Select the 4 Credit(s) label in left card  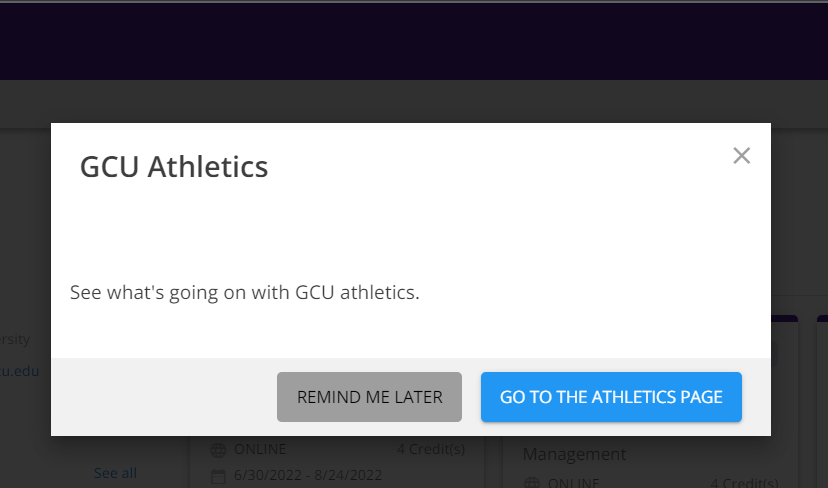coord(431,449)
